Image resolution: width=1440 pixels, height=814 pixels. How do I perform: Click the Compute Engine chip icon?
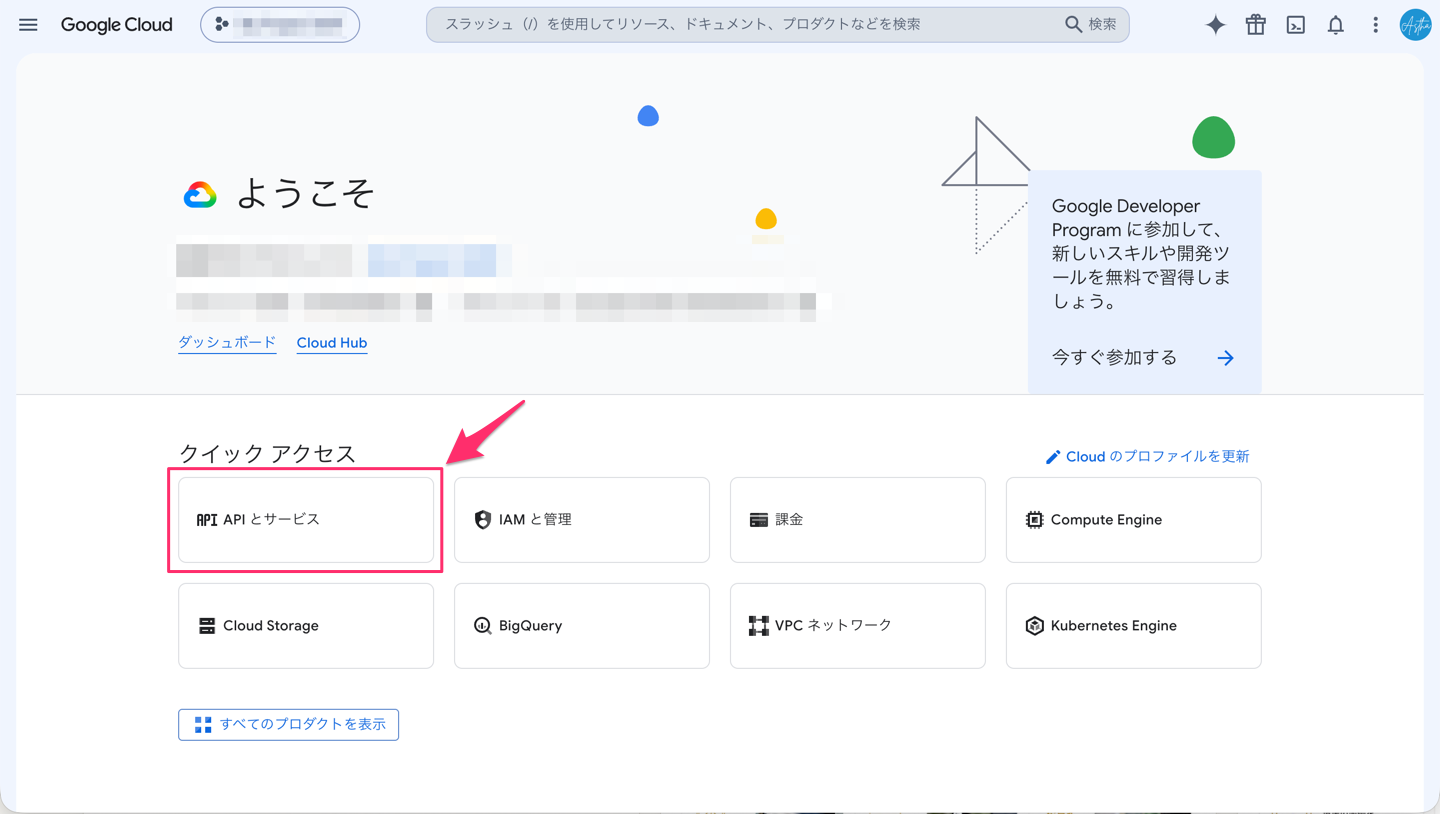point(1034,520)
